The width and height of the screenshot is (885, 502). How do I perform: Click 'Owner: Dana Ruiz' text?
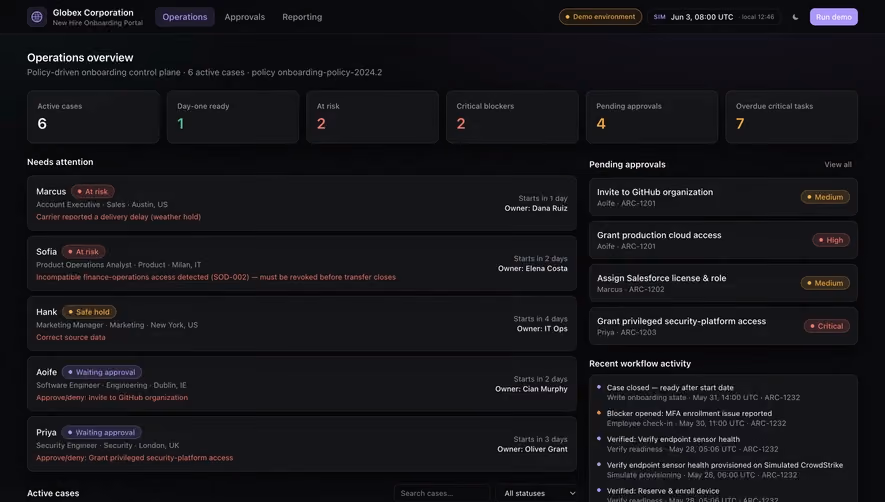[536, 208]
